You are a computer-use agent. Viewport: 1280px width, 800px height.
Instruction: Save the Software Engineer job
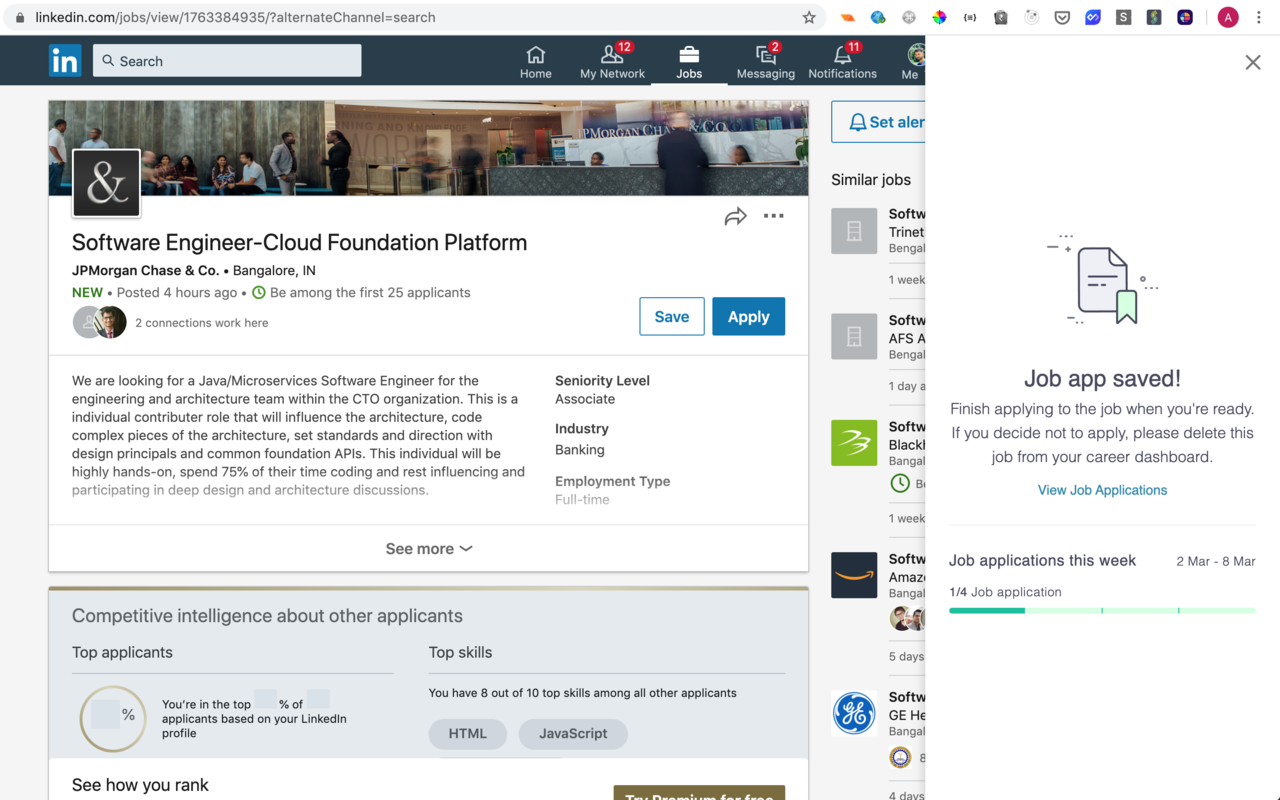672,316
